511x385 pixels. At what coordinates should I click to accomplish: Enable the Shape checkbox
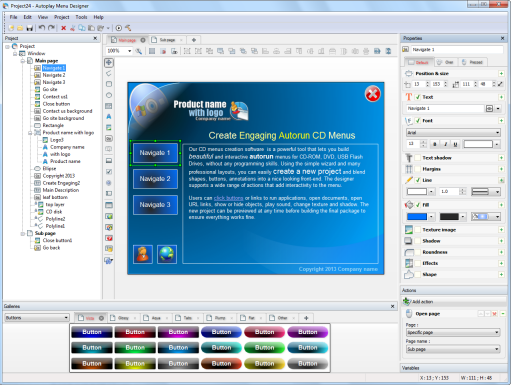(418, 274)
